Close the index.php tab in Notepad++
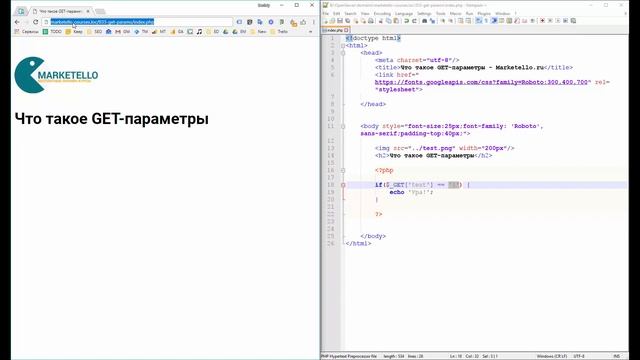 [x=346, y=30]
